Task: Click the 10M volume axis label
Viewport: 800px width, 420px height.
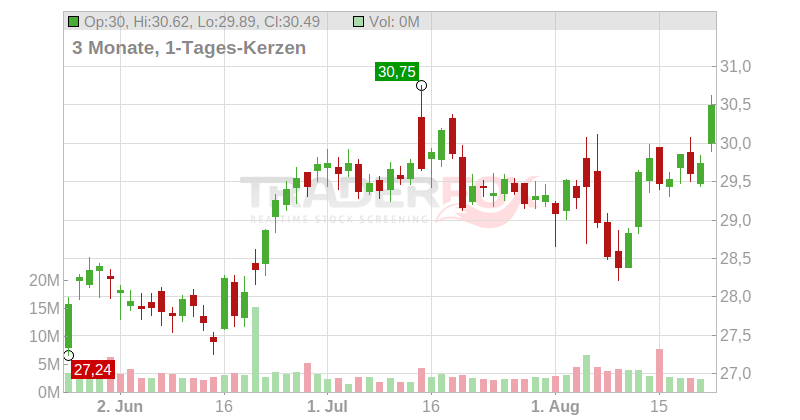Action: (44, 336)
